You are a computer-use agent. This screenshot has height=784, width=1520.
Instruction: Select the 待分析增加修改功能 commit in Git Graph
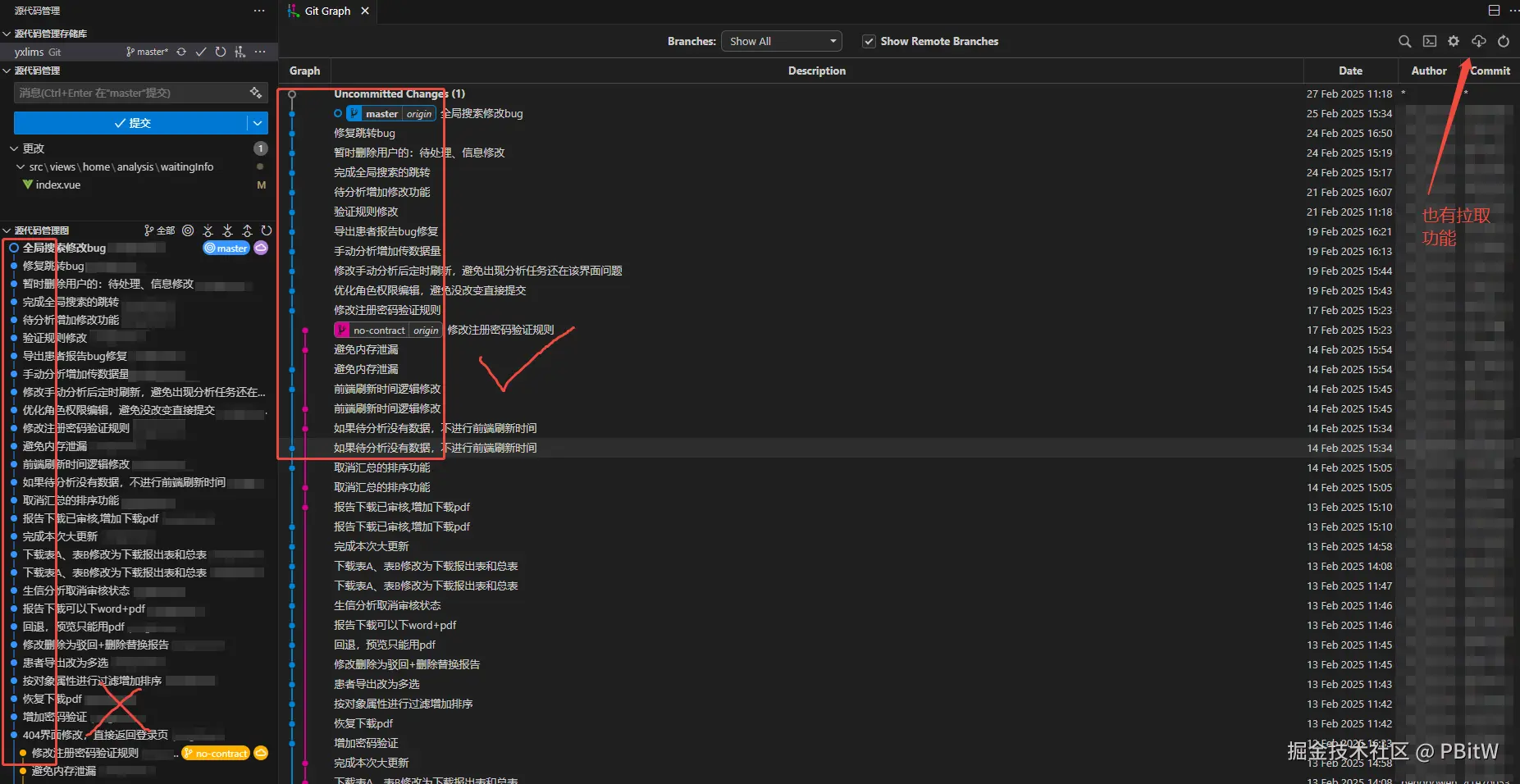tap(381, 192)
